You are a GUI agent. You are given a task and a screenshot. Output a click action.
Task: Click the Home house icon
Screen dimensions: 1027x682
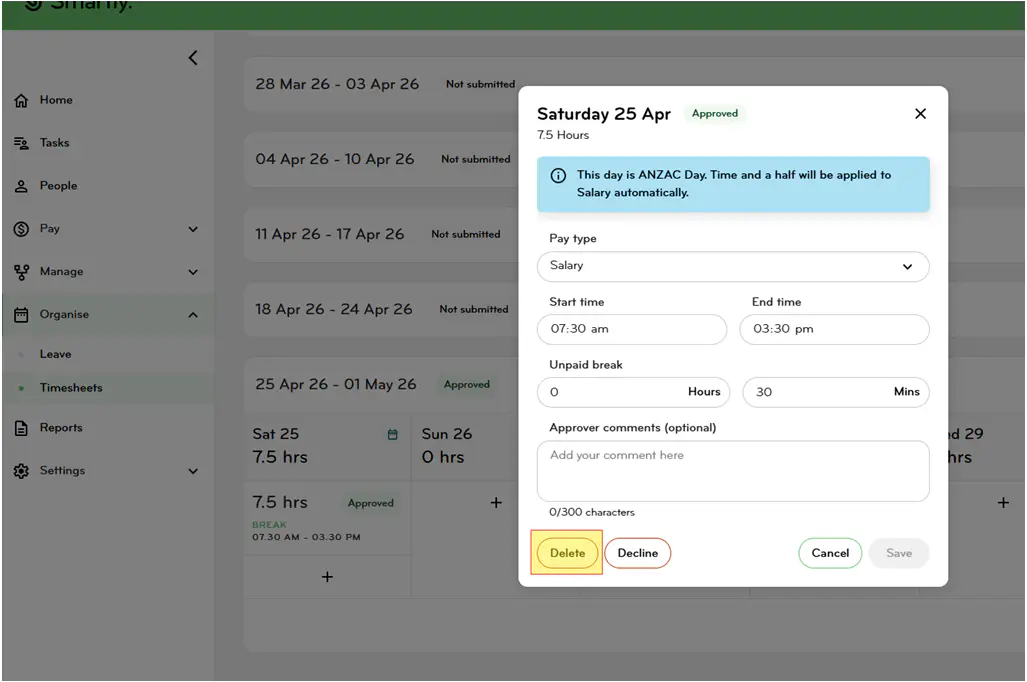tap(21, 100)
